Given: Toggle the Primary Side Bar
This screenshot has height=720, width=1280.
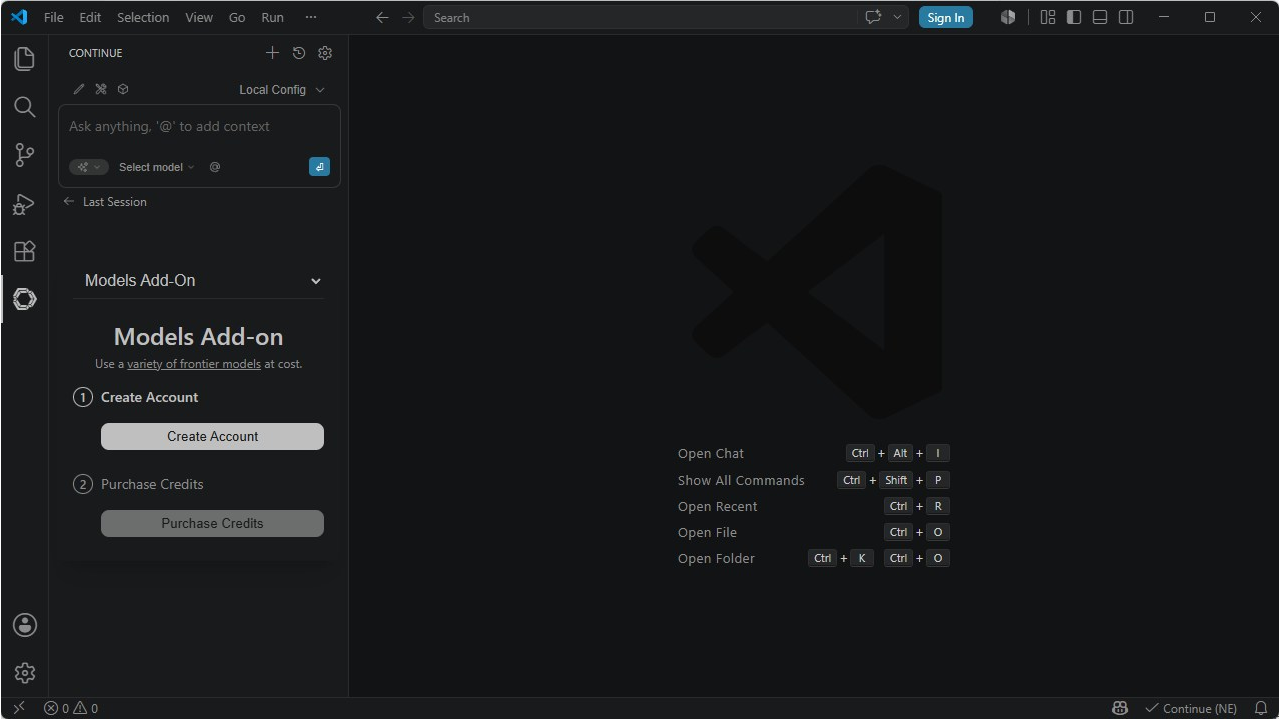Looking at the screenshot, I should [x=1074, y=17].
